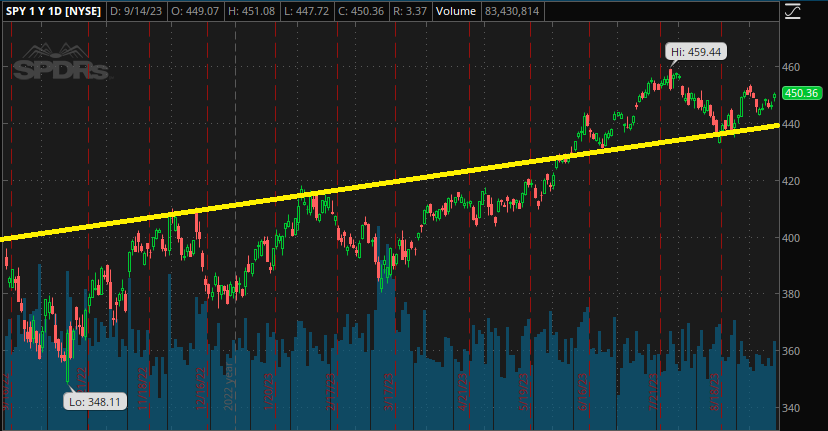Click the 3/17/23 date marker
This screenshot has height=431, width=828.
click(389, 391)
